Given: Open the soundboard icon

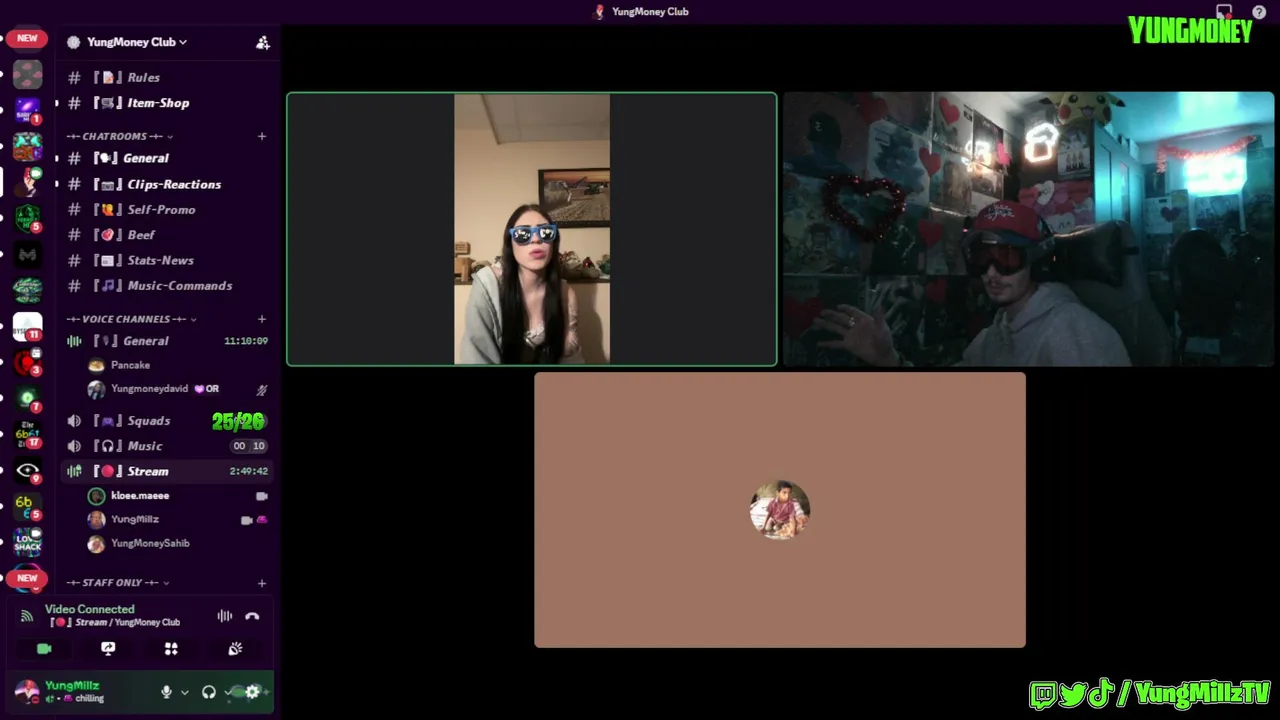Looking at the screenshot, I should coord(235,649).
